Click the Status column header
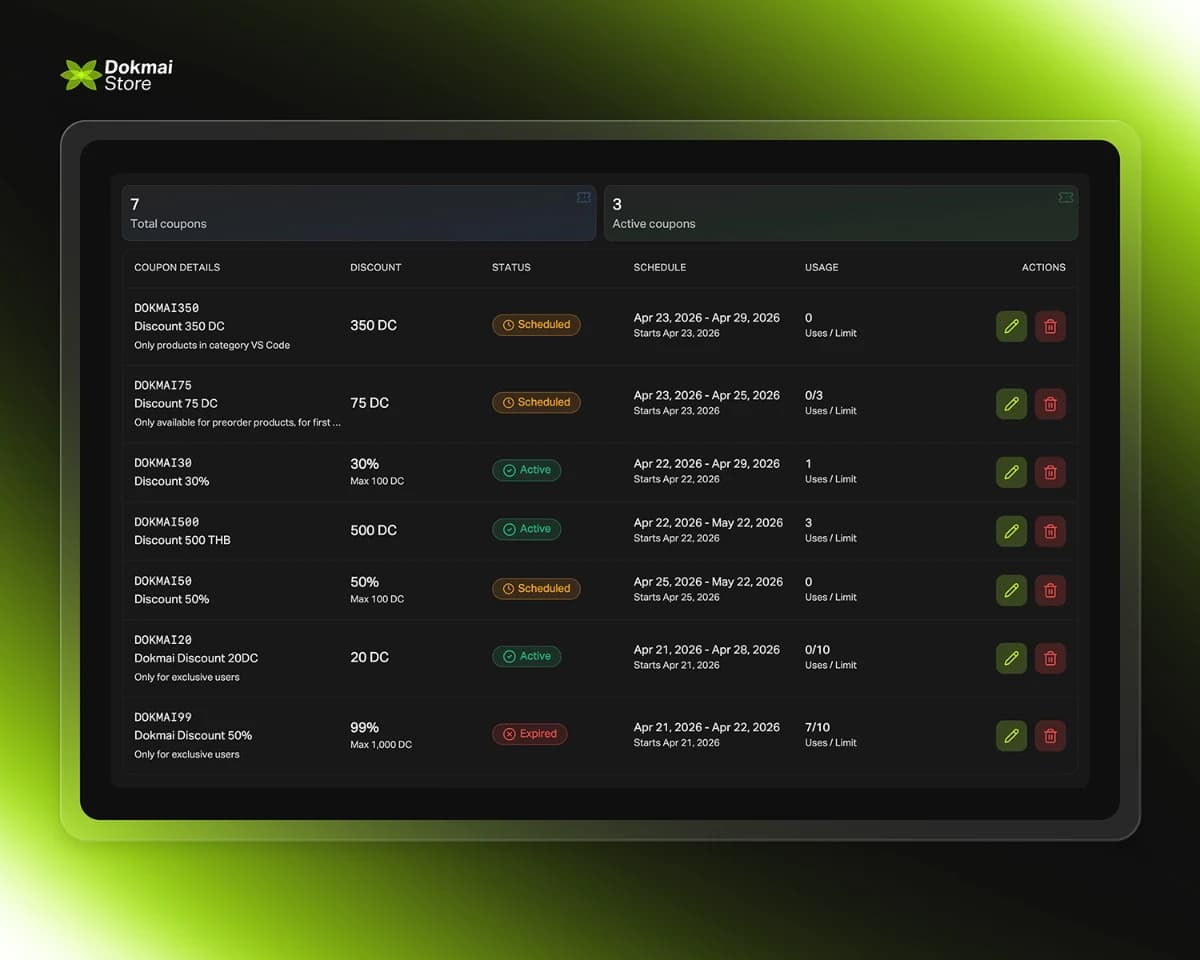The width and height of the screenshot is (1200, 960). click(511, 267)
